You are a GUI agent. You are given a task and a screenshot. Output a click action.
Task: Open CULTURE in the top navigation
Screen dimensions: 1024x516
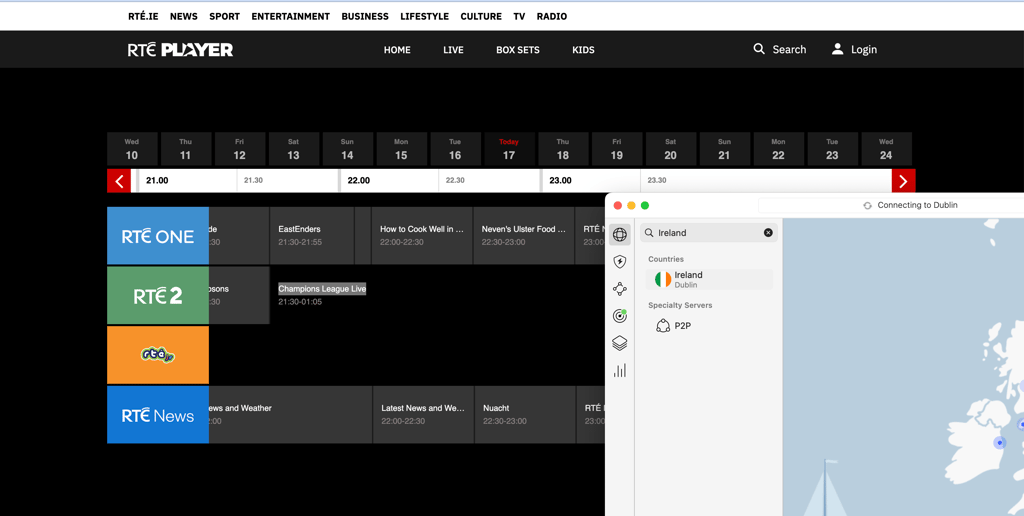(481, 16)
